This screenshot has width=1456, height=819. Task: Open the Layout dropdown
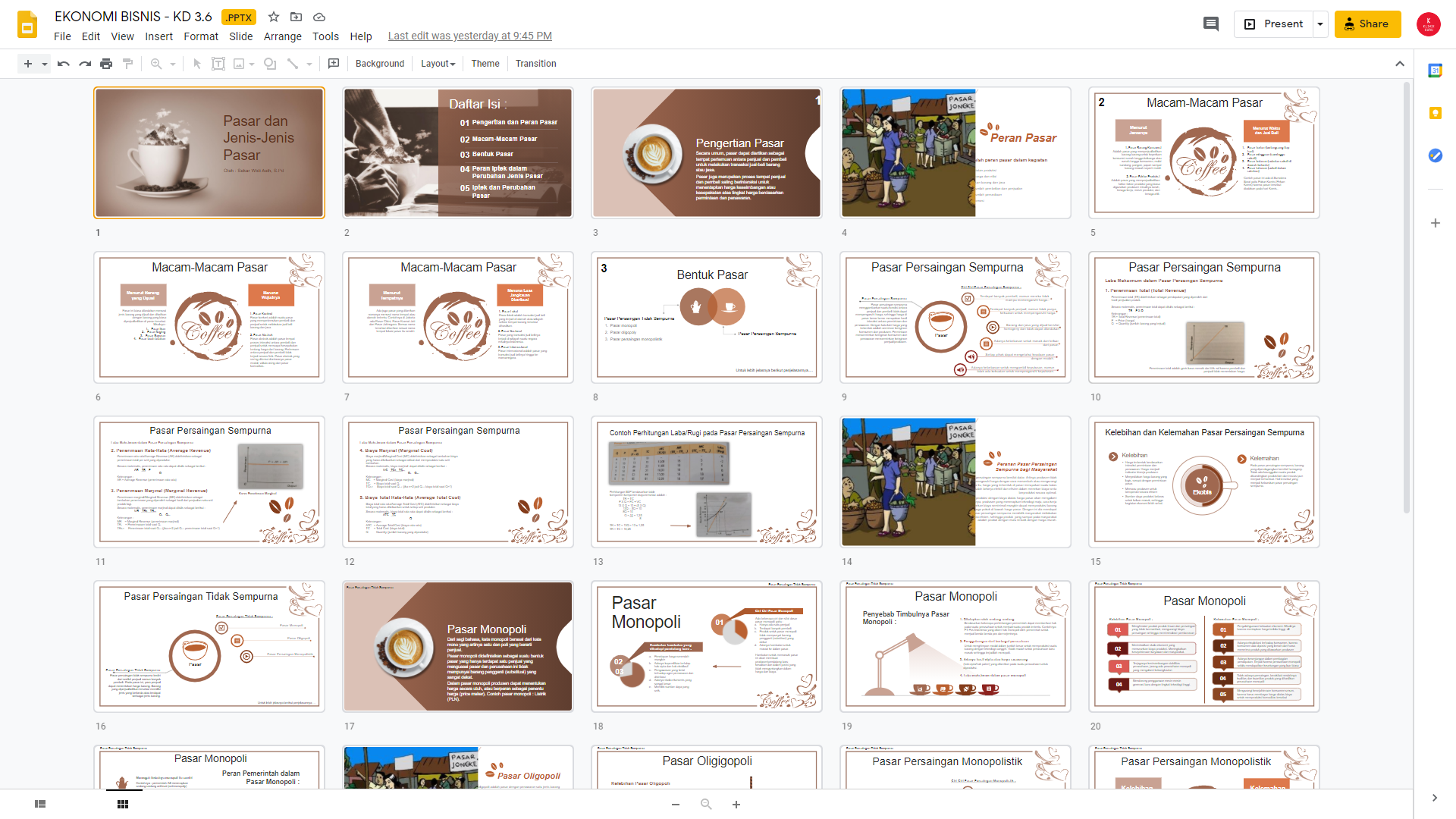point(438,64)
